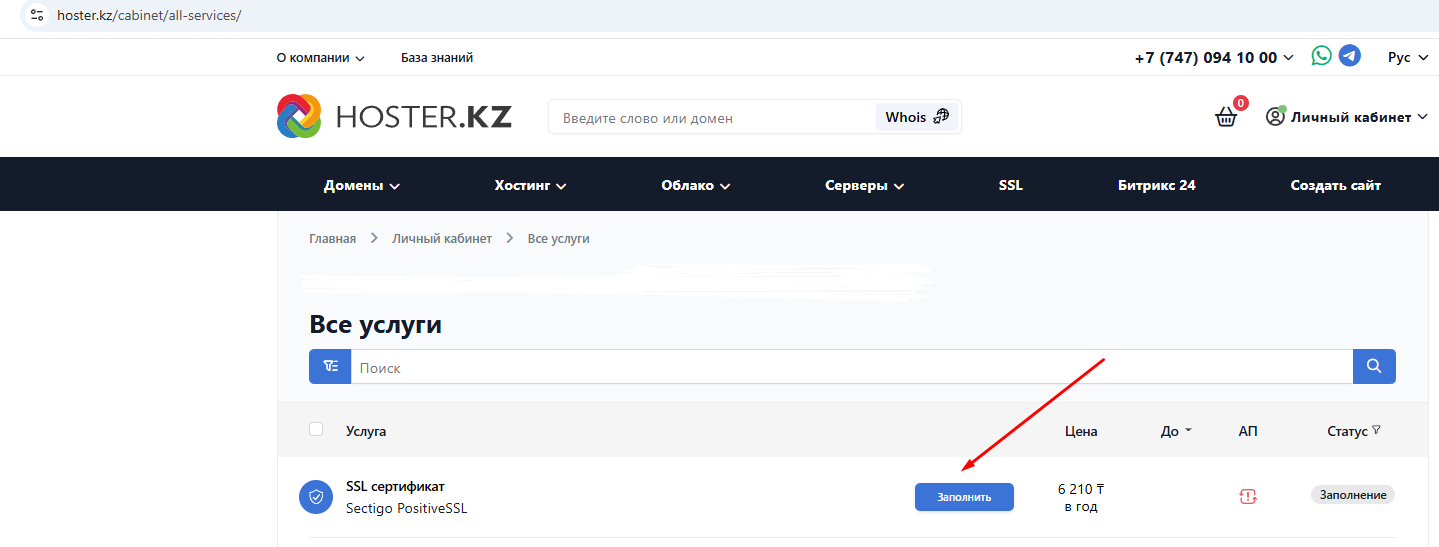Open the Домены navigation menu
Image resolution: width=1439 pixels, height=547 pixels.
coord(361,185)
